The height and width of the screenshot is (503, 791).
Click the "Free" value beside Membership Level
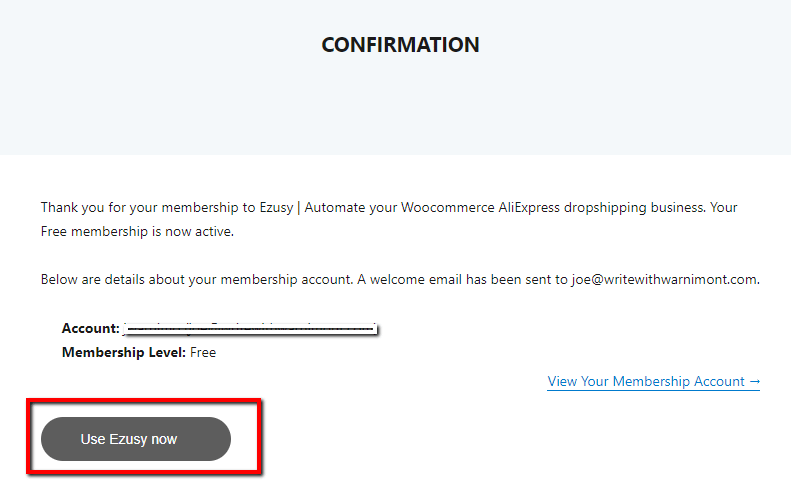coord(203,352)
